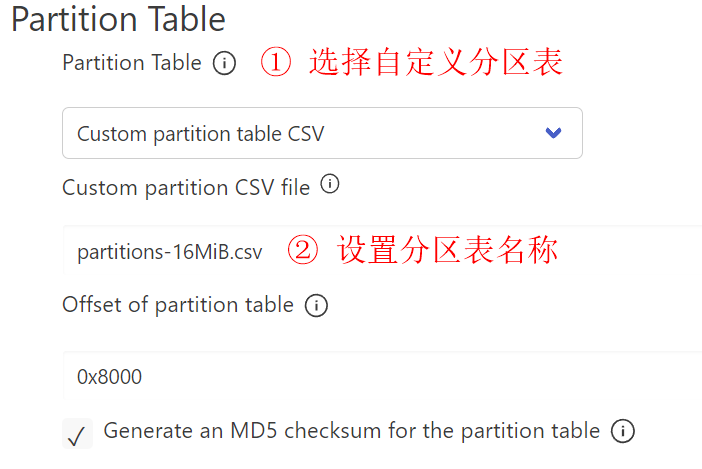Toggle the Generate MD5 checksum checkbox
The width and height of the screenshot is (702, 469).
point(77,434)
